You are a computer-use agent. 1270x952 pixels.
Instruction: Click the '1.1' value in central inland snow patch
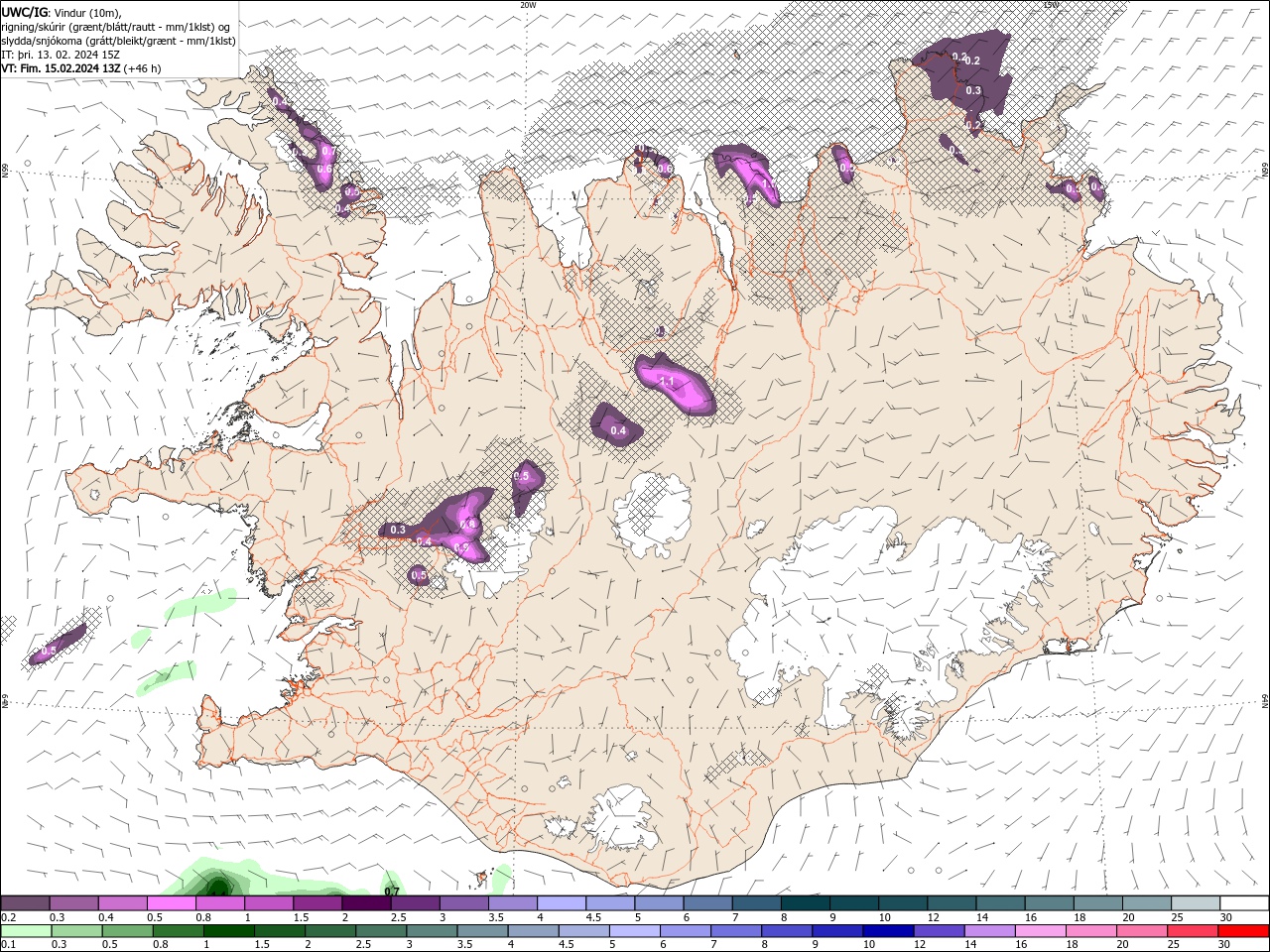pyautogui.click(x=667, y=381)
